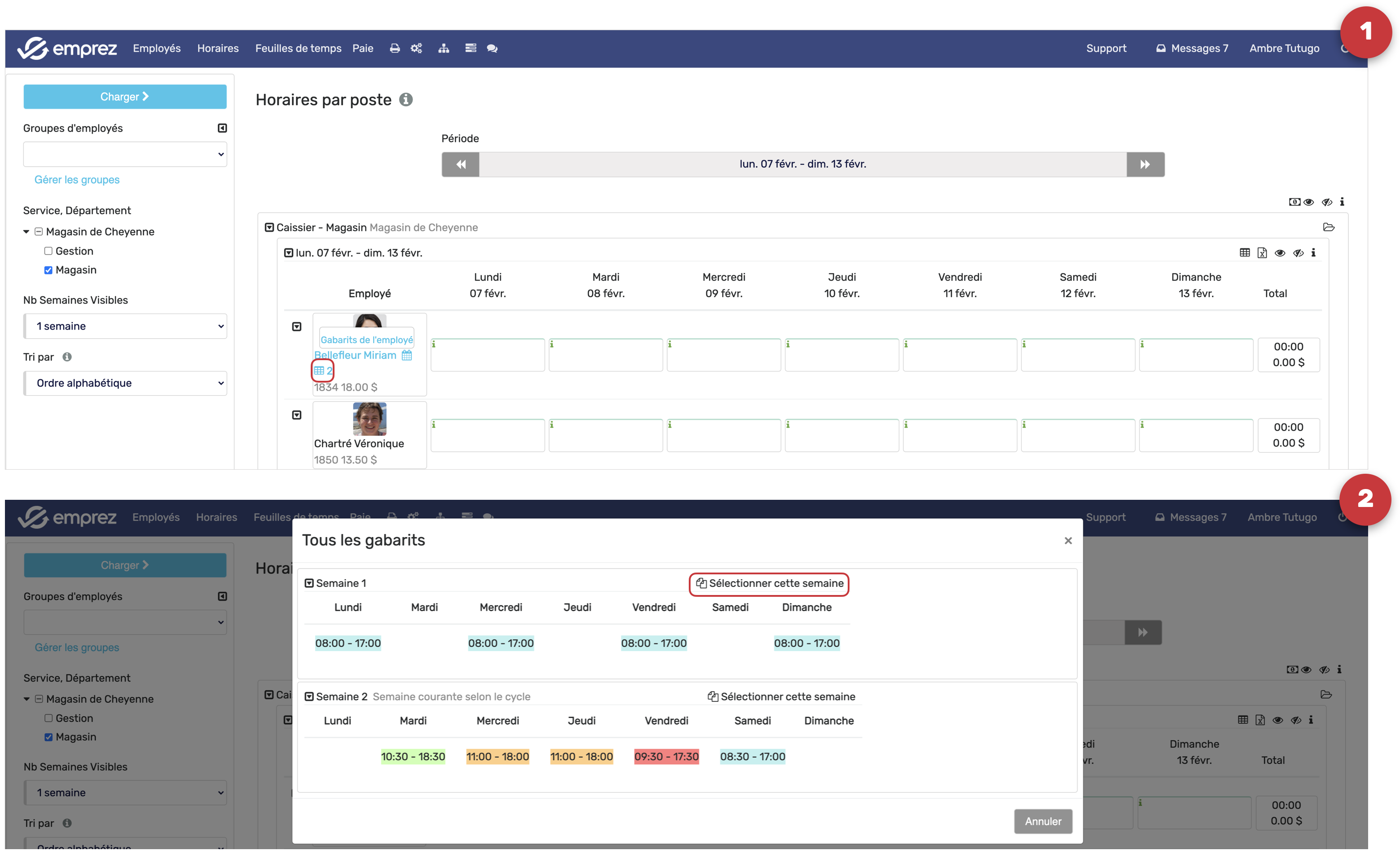Click the org chart icon in navbar

coord(444,48)
